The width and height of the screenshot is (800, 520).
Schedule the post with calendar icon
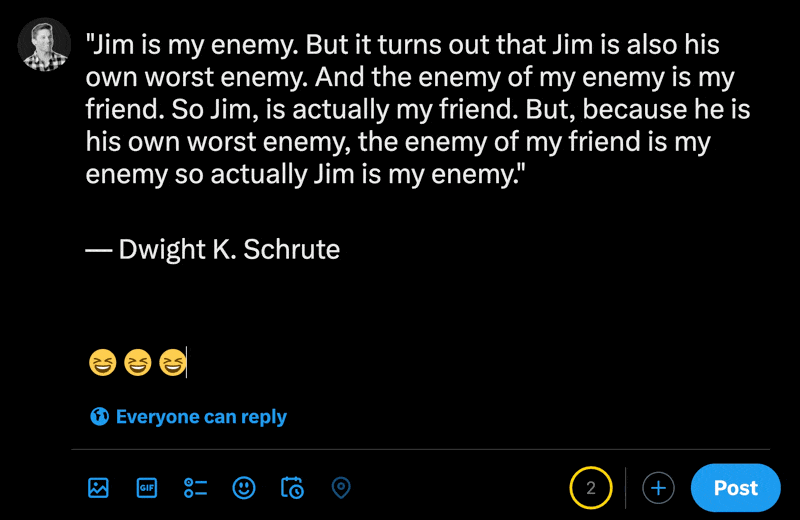292,488
